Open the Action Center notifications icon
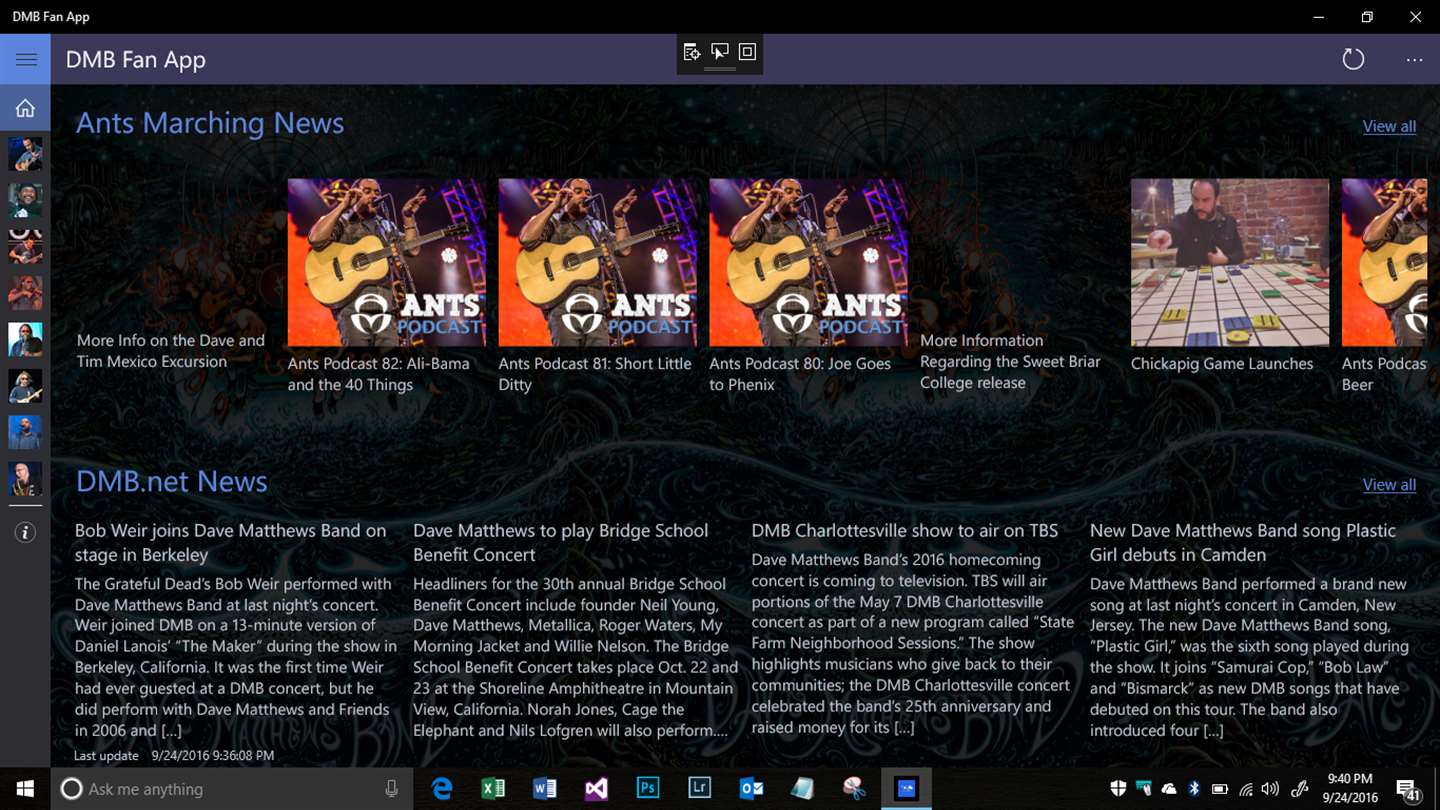The image size is (1440, 810). (x=1407, y=790)
